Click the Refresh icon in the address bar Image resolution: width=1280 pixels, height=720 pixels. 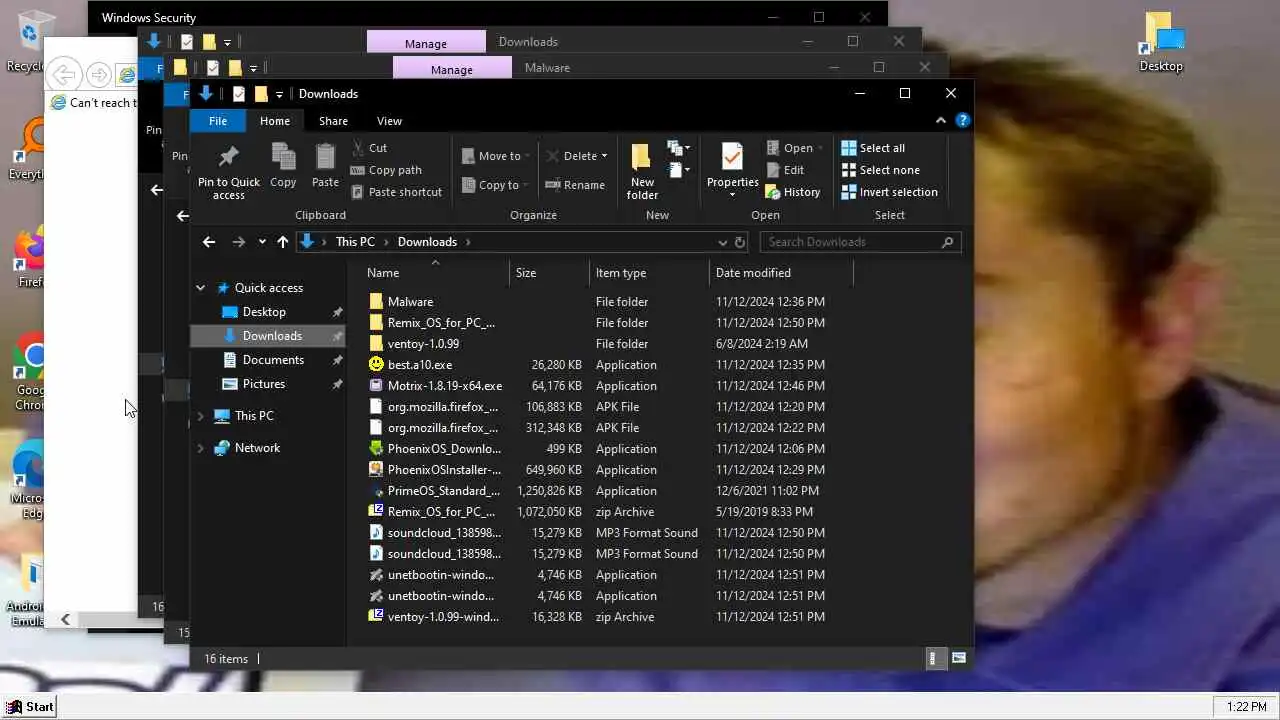[740, 242]
